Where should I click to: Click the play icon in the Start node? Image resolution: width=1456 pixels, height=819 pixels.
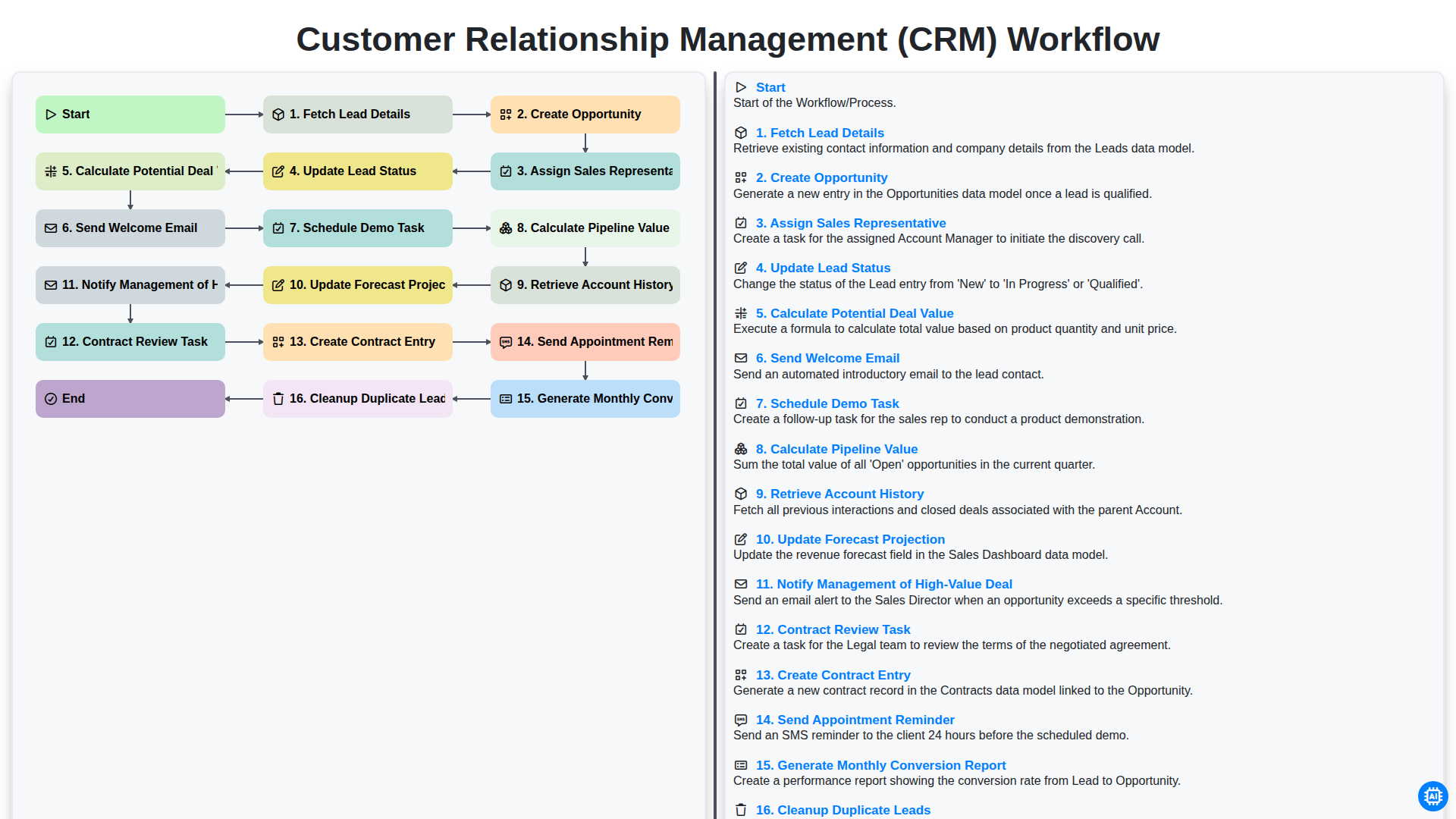(51, 115)
